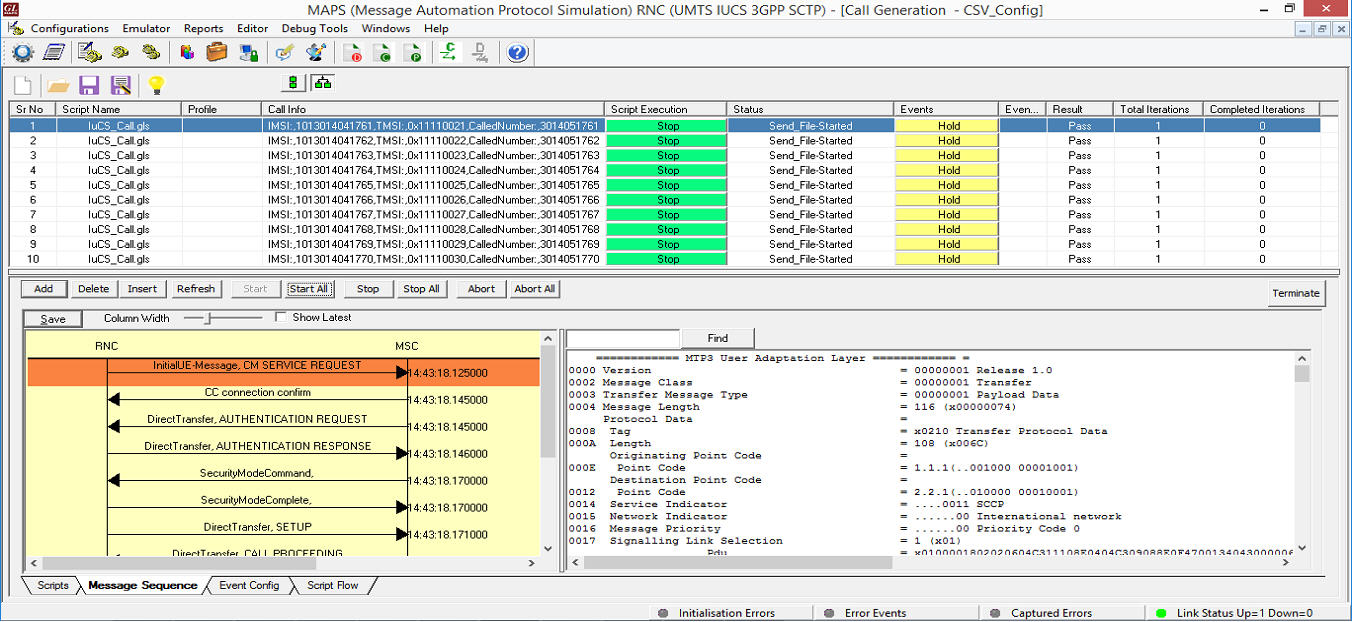The image size is (1352, 622).
Task: Click the green C with arrows toolbar icon
Action: (x=449, y=52)
